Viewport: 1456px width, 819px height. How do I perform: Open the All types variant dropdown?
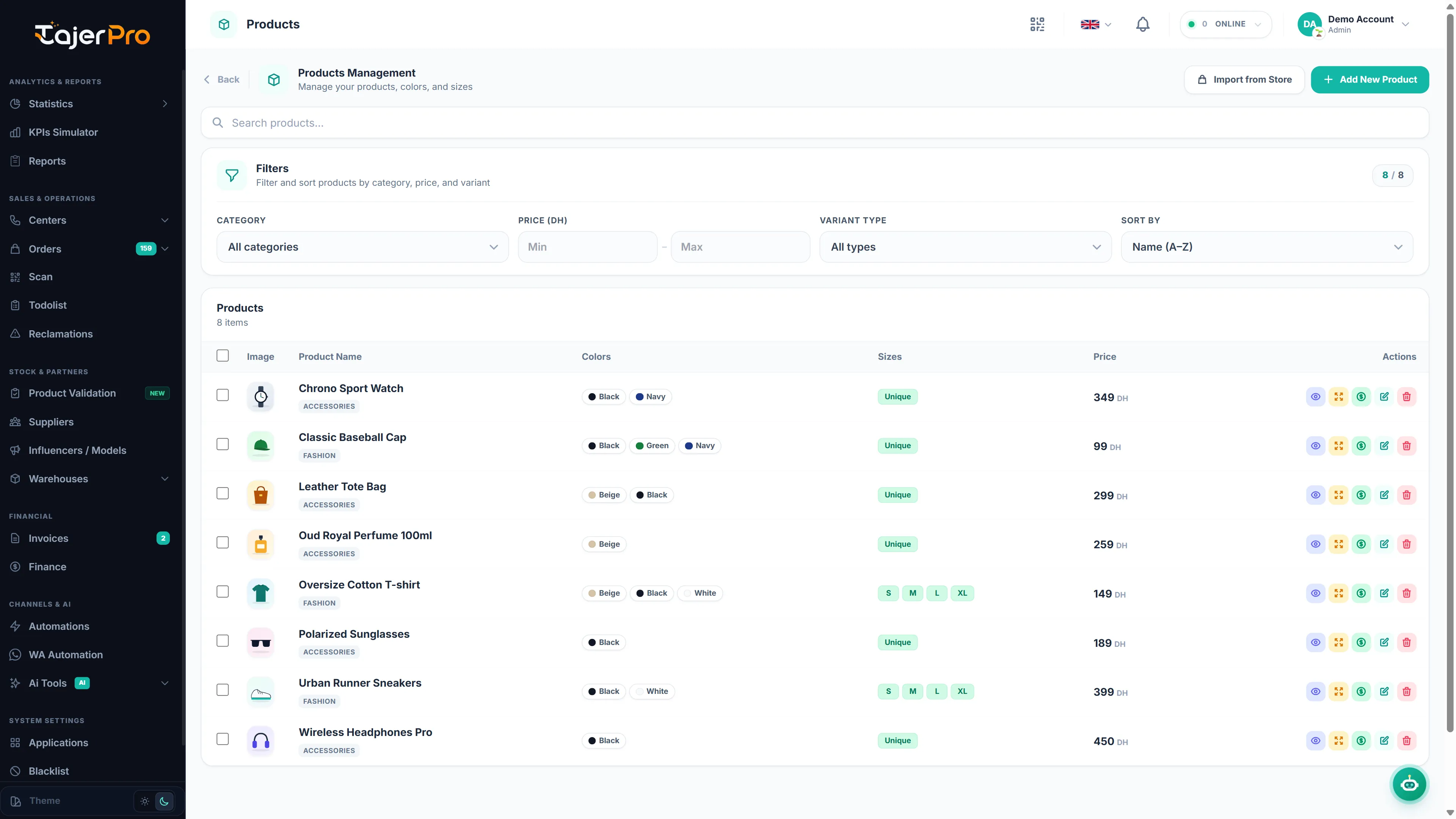tap(965, 247)
